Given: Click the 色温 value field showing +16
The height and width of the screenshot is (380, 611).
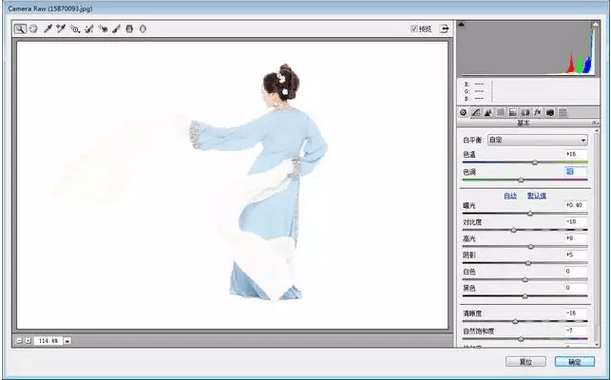Looking at the screenshot, I should pos(576,154).
